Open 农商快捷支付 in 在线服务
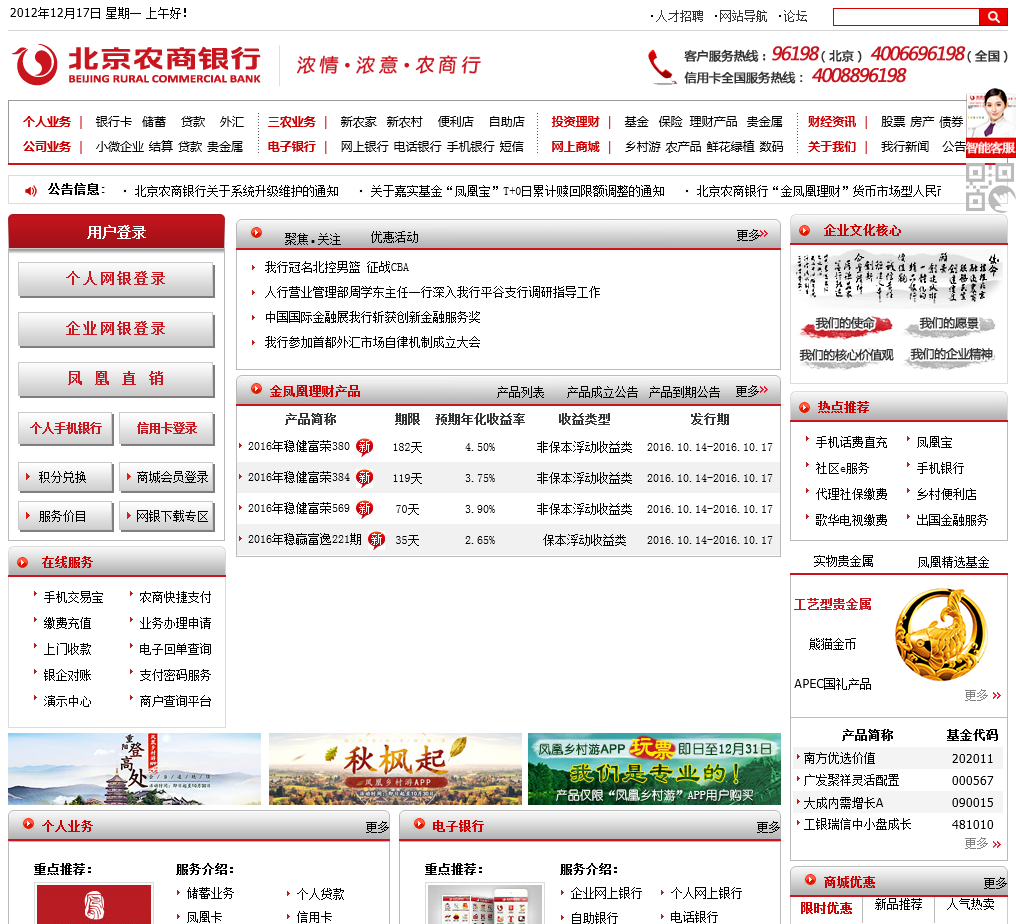 [175, 597]
